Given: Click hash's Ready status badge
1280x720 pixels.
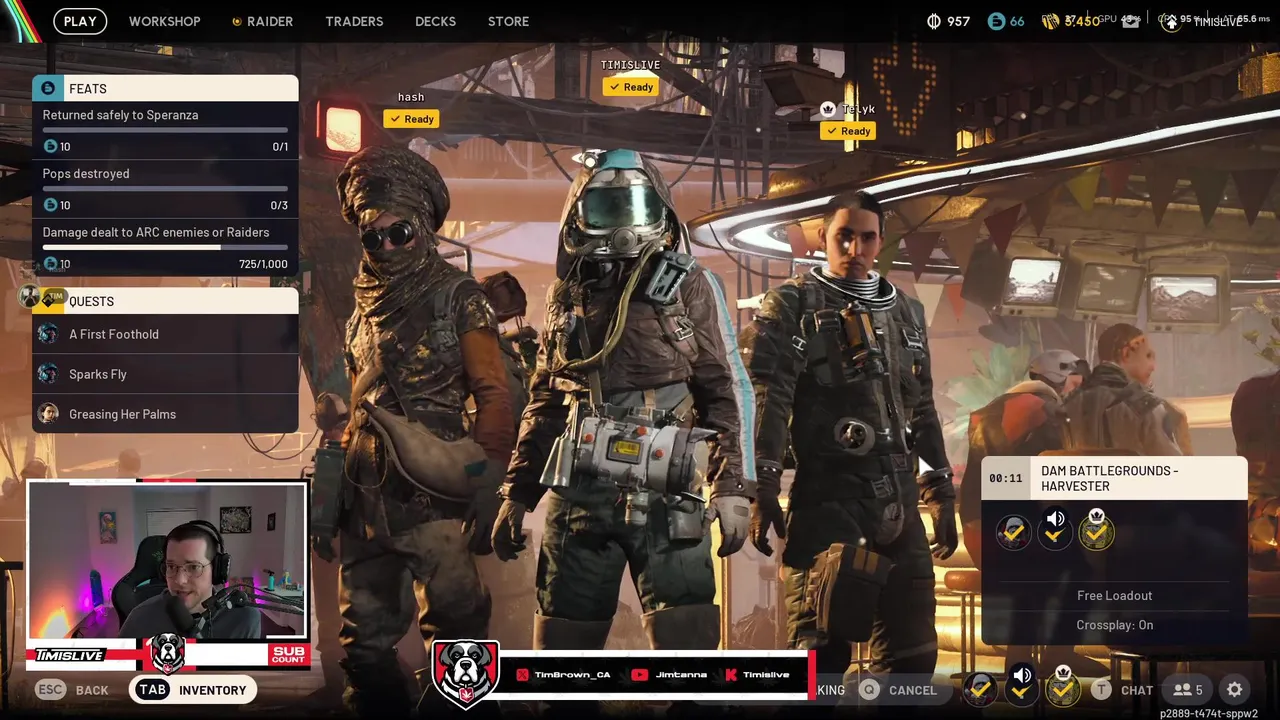Looking at the screenshot, I should [411, 119].
